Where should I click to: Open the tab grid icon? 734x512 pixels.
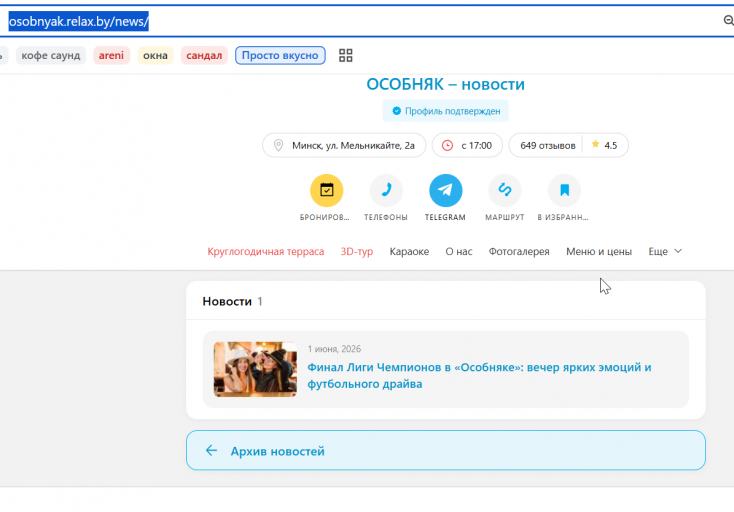point(345,55)
